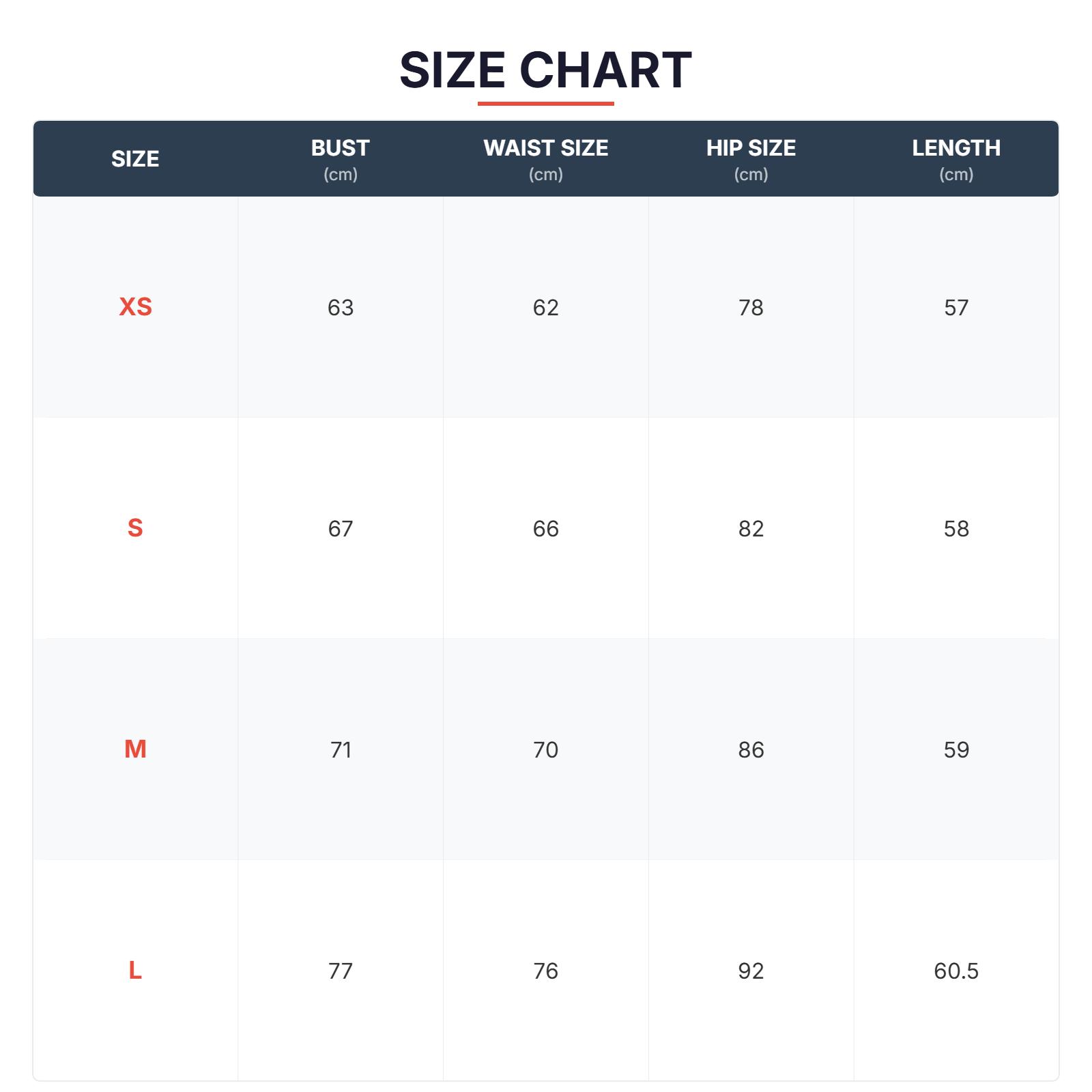The height and width of the screenshot is (1092, 1092).
Task: Select the L size row label
Action: pyautogui.click(x=135, y=971)
